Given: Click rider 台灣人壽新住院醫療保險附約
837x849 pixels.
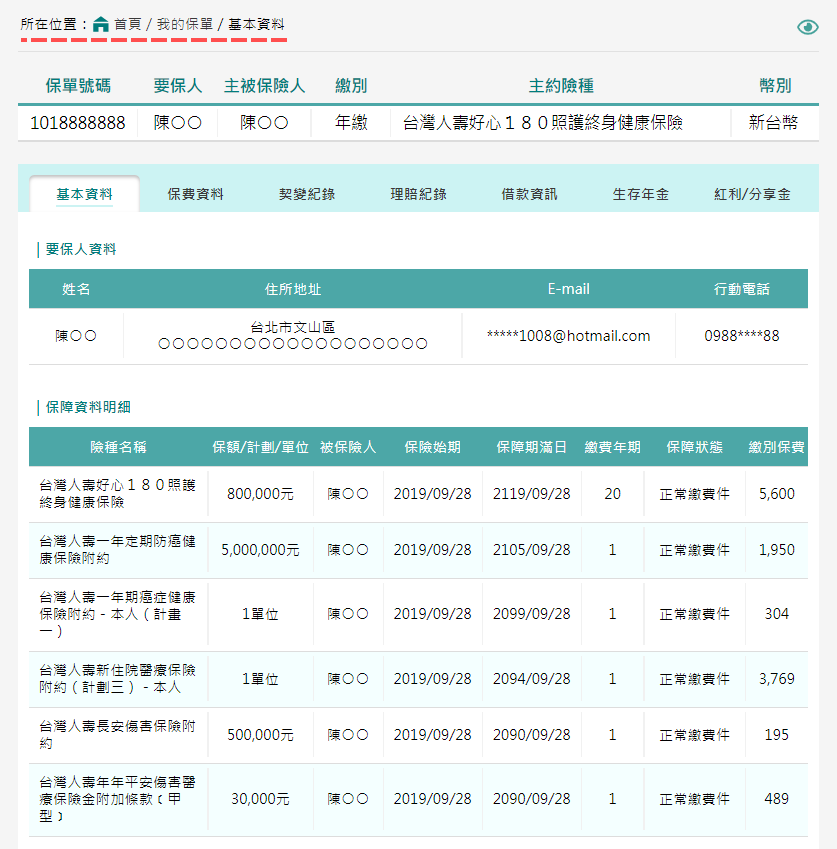Looking at the screenshot, I should [117, 678].
